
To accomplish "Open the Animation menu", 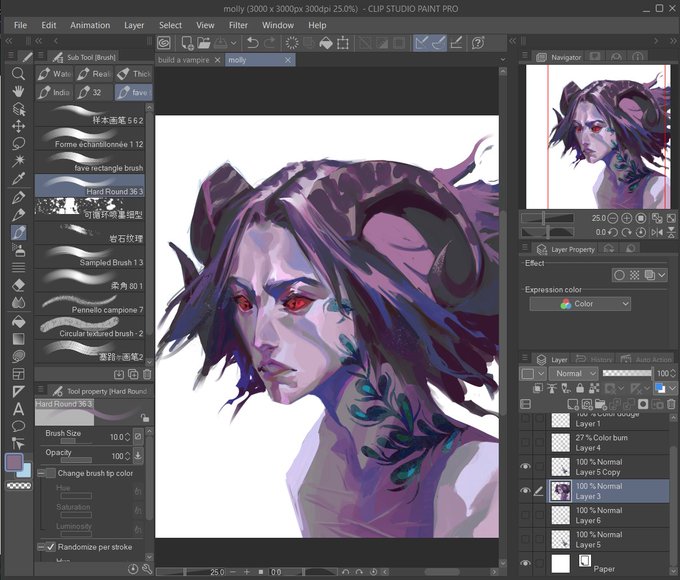I will click(90, 25).
